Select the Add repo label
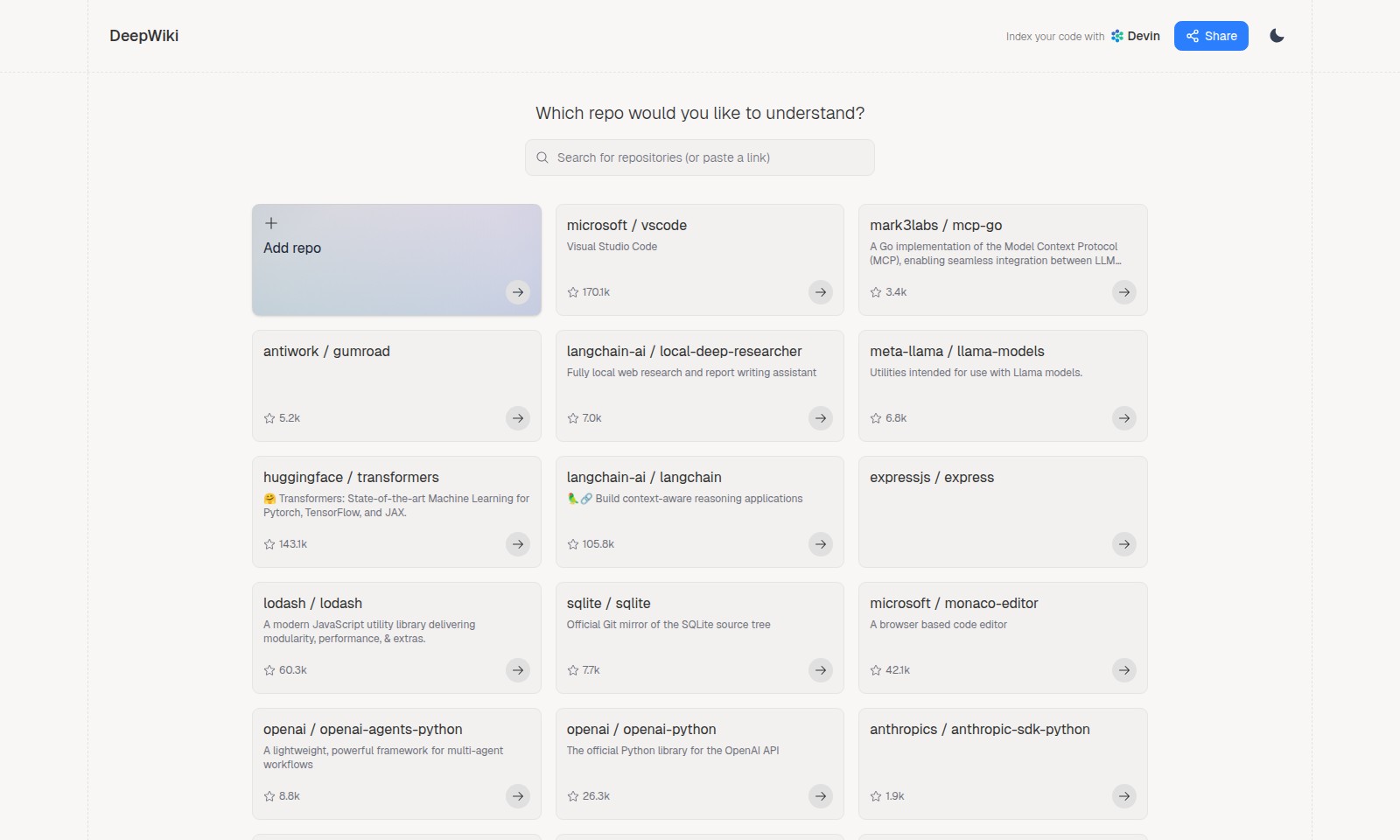1400x840 pixels. pyautogui.click(x=292, y=248)
